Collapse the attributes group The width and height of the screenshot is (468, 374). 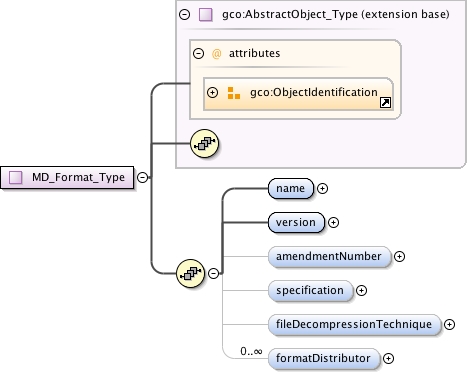pos(199,53)
